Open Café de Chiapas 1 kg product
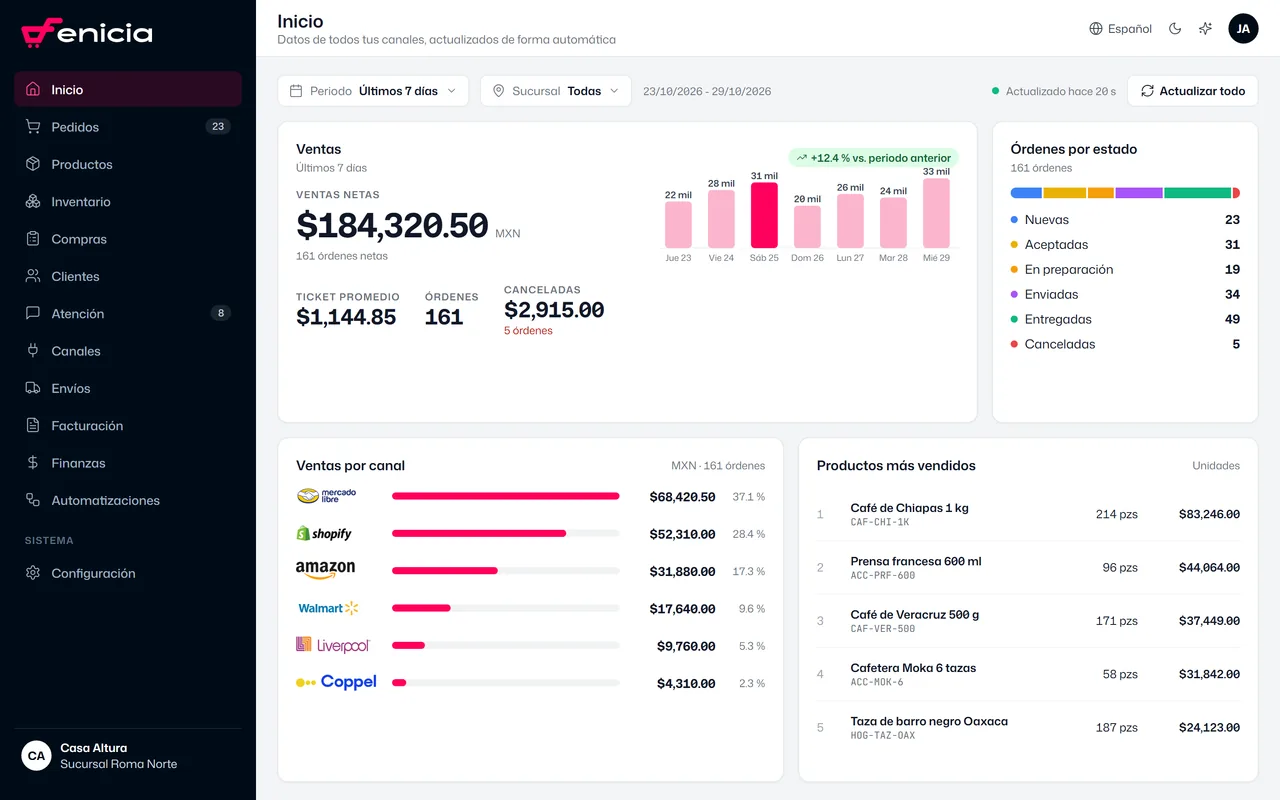This screenshot has height=800, width=1280. [x=1028, y=514]
